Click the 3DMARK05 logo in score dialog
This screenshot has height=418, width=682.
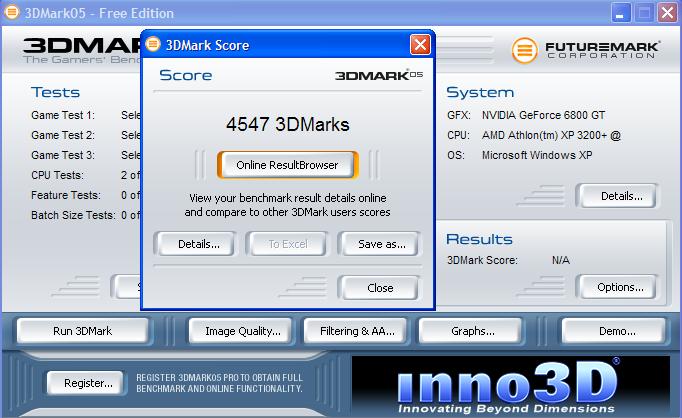(x=378, y=75)
